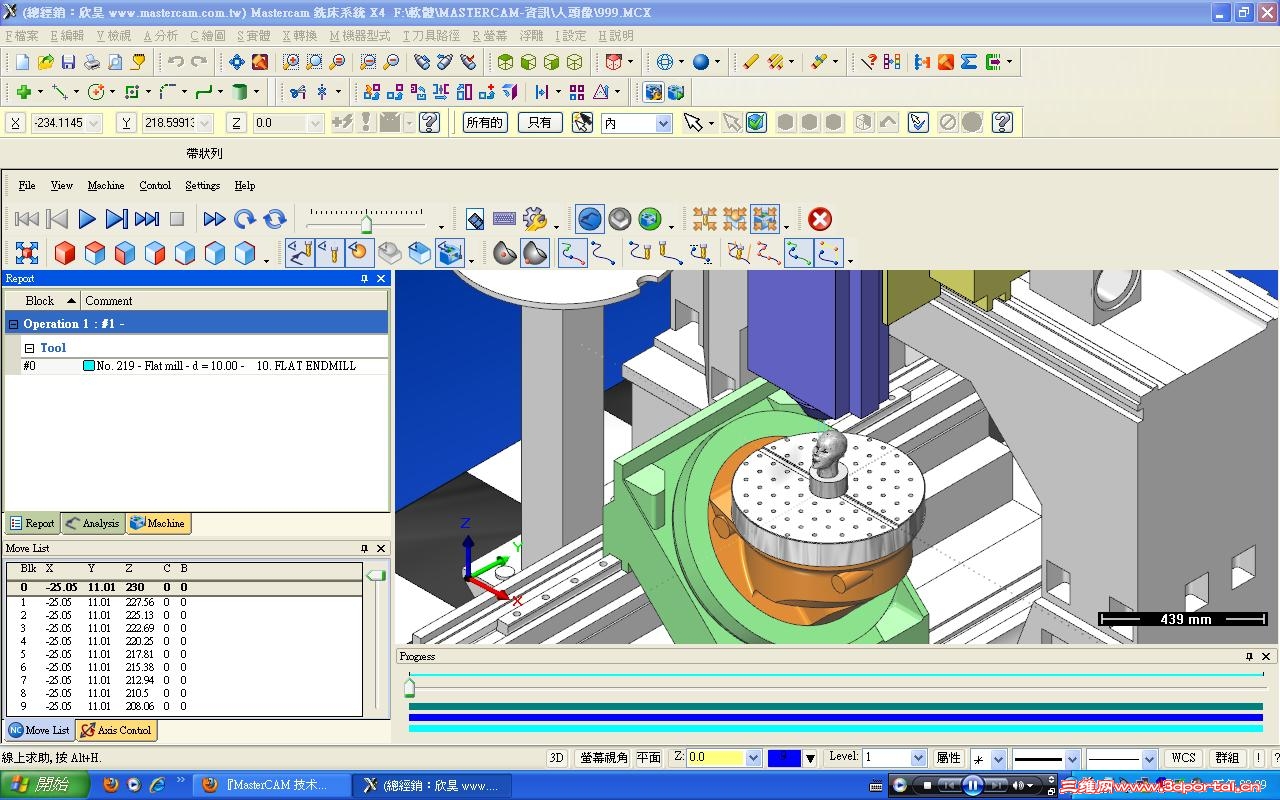Open the Y coordinate dropdown
The width and height of the screenshot is (1280, 800).
click(205, 123)
